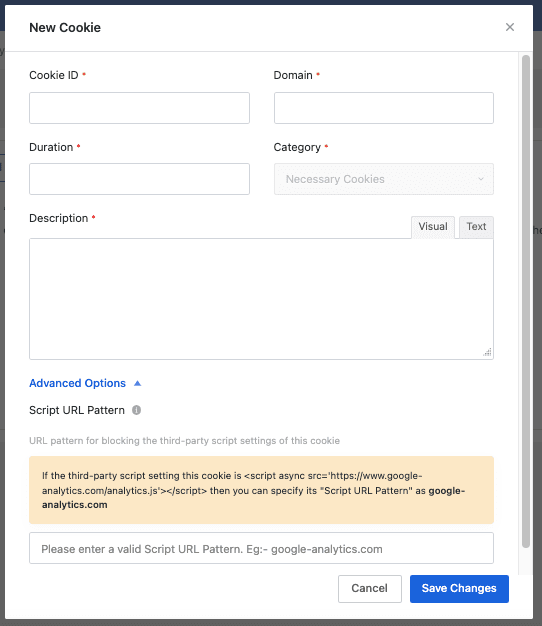Image resolution: width=542 pixels, height=626 pixels.
Task: Click the orange google-analytics example notice
Action: click(261, 490)
